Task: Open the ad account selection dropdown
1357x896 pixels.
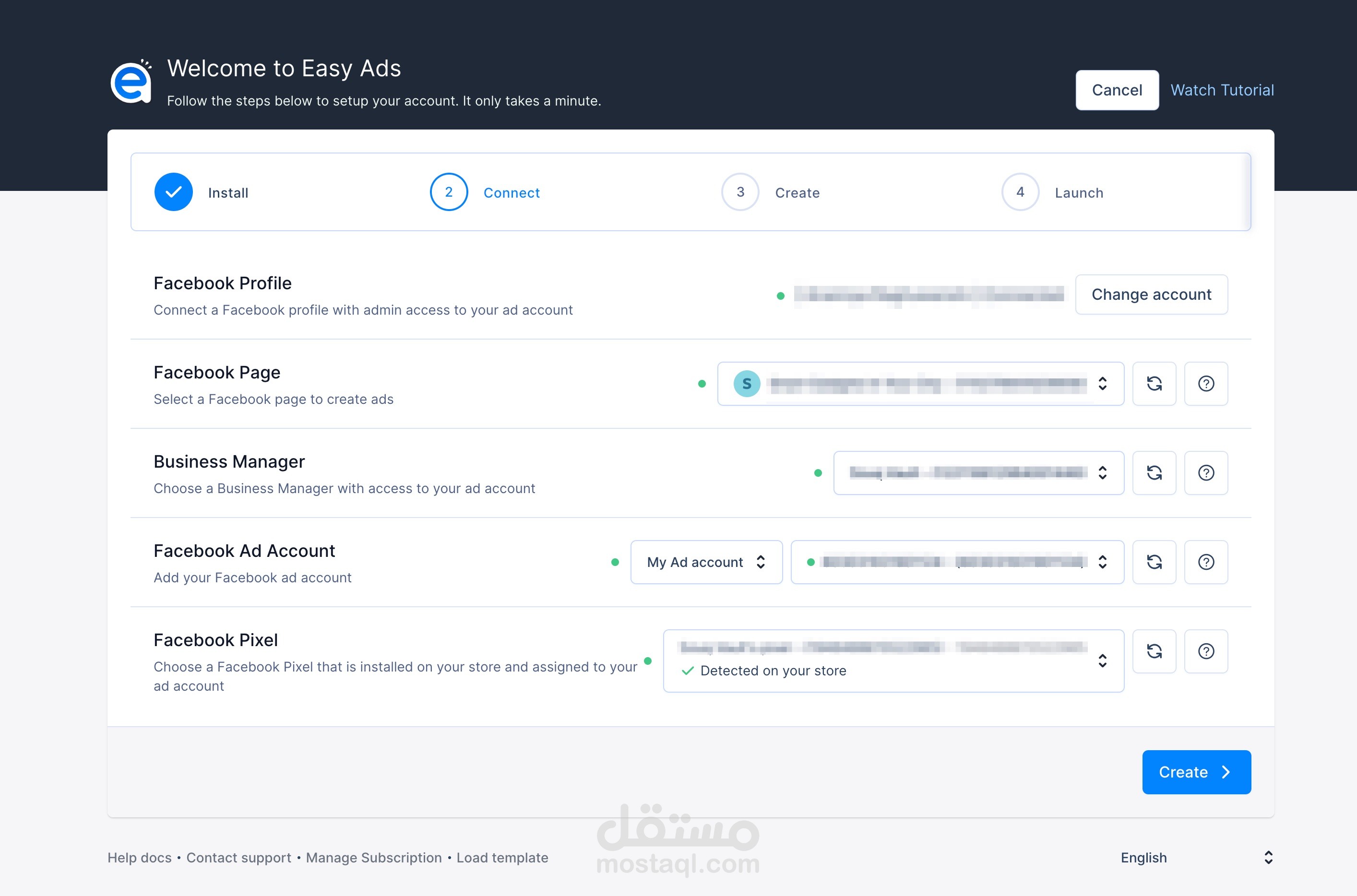Action: (957, 562)
